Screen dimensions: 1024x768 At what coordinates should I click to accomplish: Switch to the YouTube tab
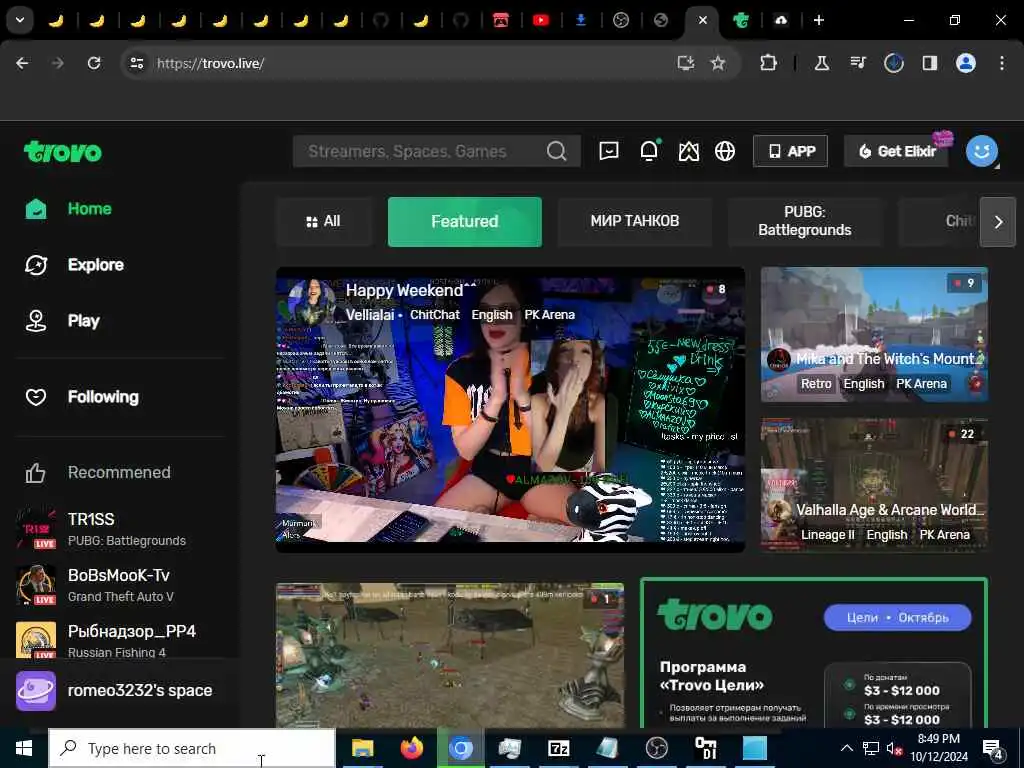(x=541, y=20)
